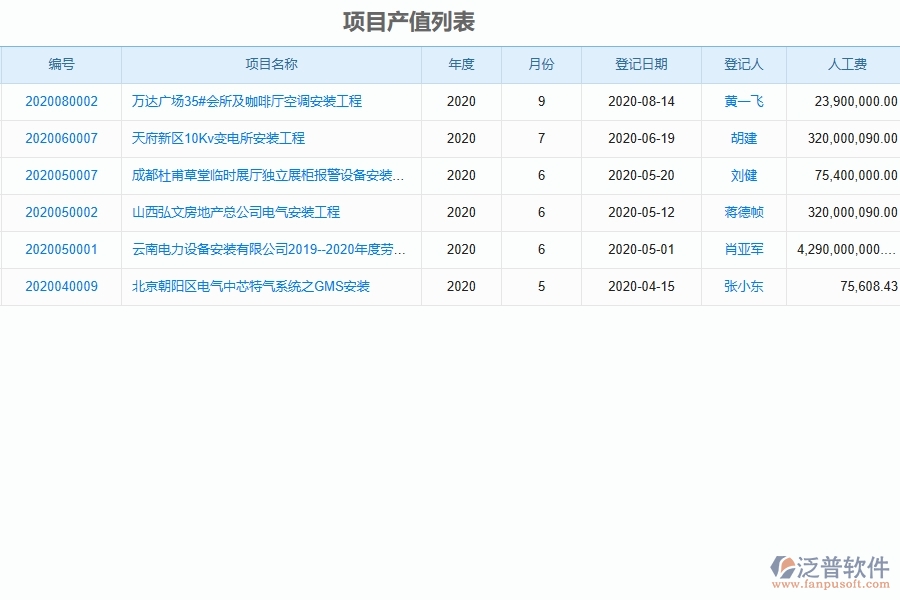Image resolution: width=900 pixels, height=600 pixels.
Task: Select registrant 黄一飞
Action: [x=742, y=101]
